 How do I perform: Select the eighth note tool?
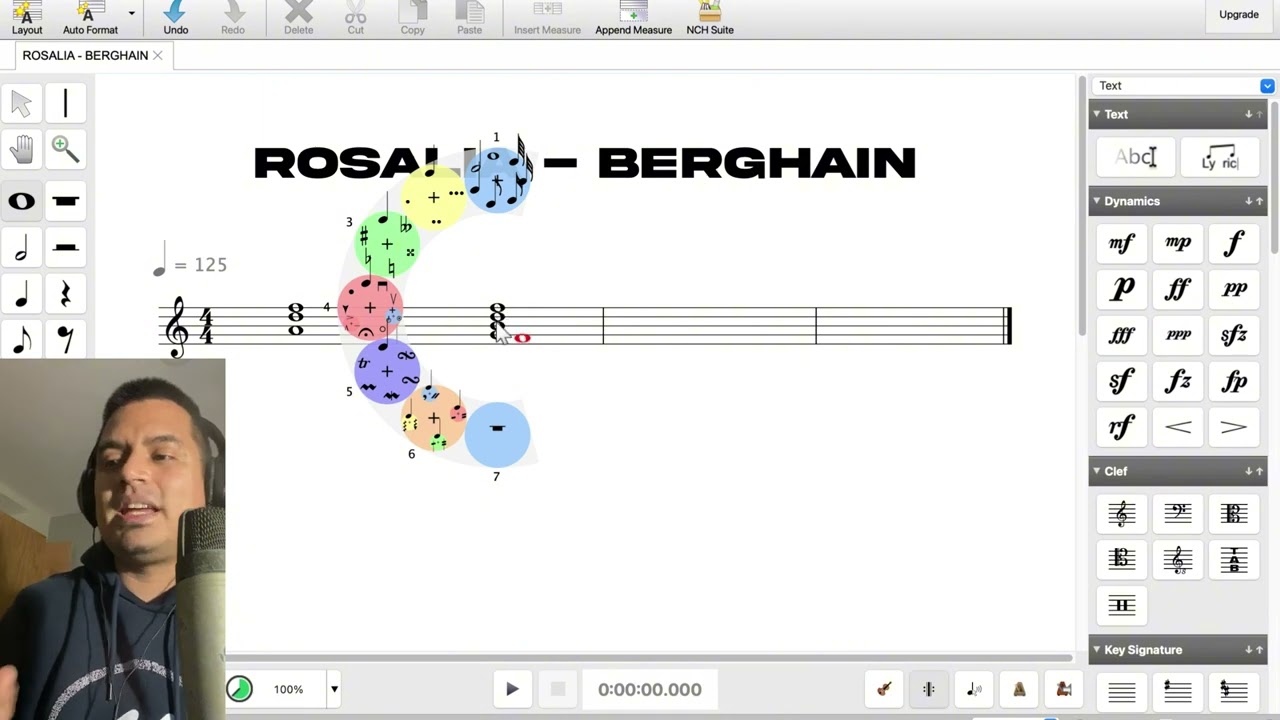pyautogui.click(x=21, y=340)
